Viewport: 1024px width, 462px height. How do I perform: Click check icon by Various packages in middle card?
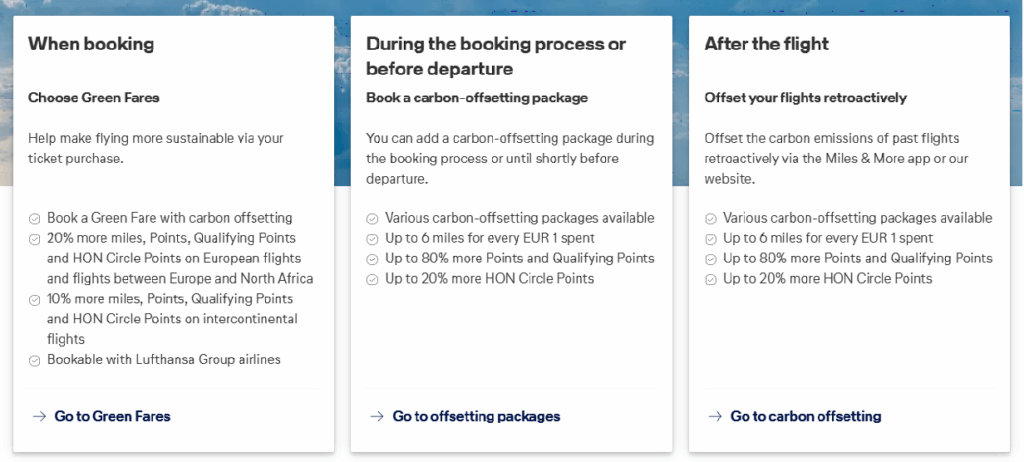(x=373, y=219)
